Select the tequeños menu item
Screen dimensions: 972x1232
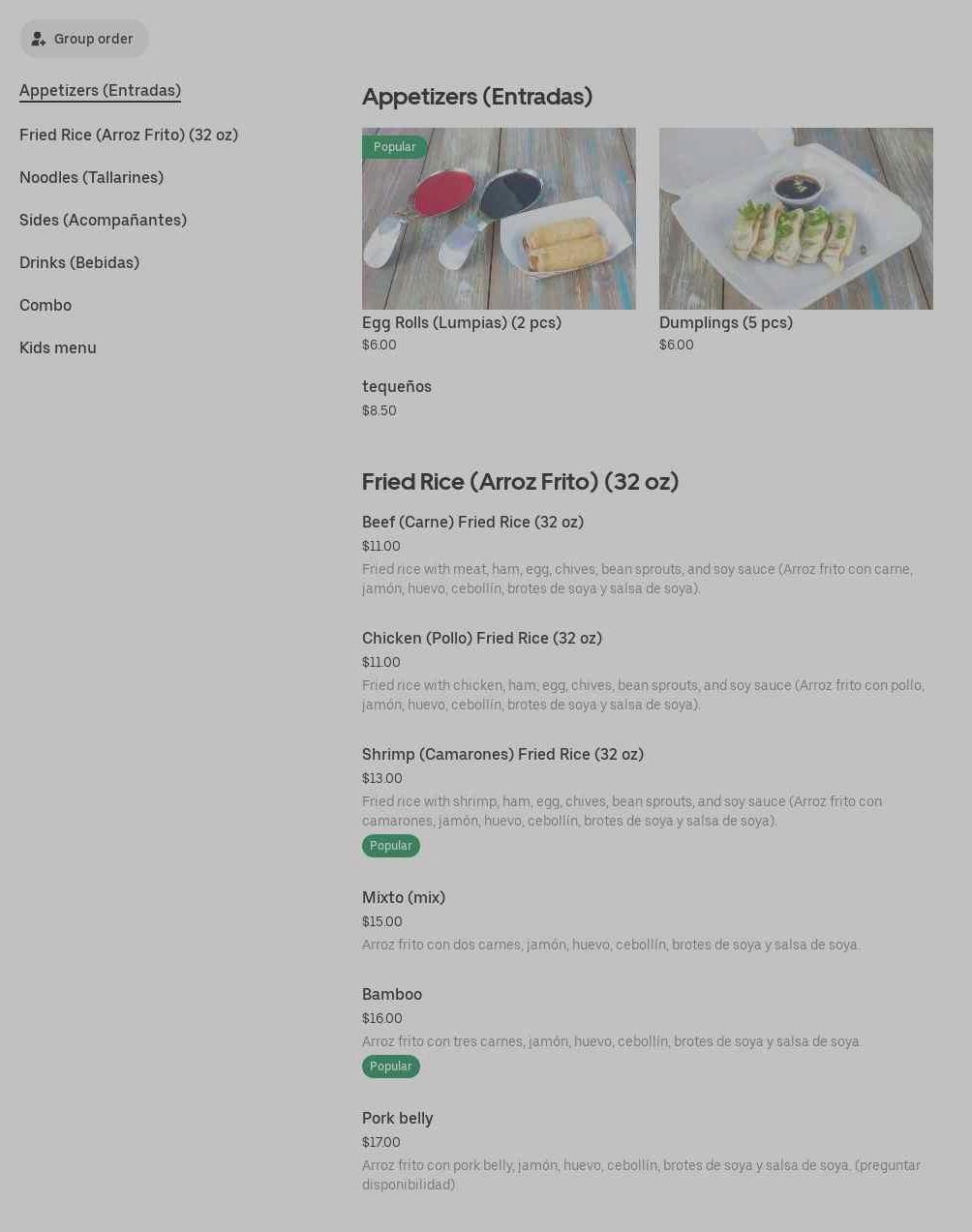click(397, 387)
